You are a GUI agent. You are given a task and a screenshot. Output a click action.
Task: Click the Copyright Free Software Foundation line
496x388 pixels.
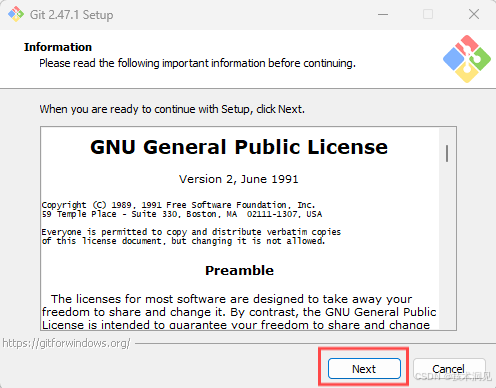(178, 205)
